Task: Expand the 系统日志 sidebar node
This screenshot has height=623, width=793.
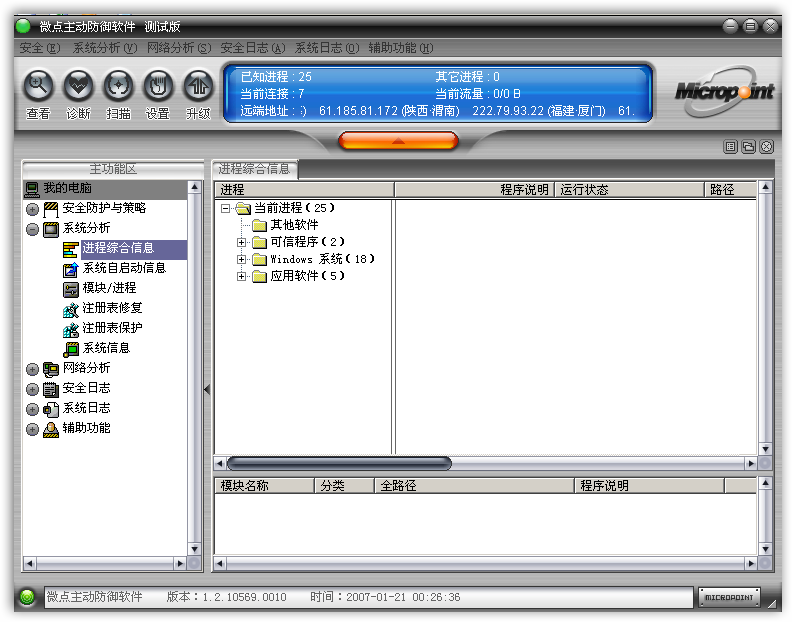Action: click(x=32, y=409)
